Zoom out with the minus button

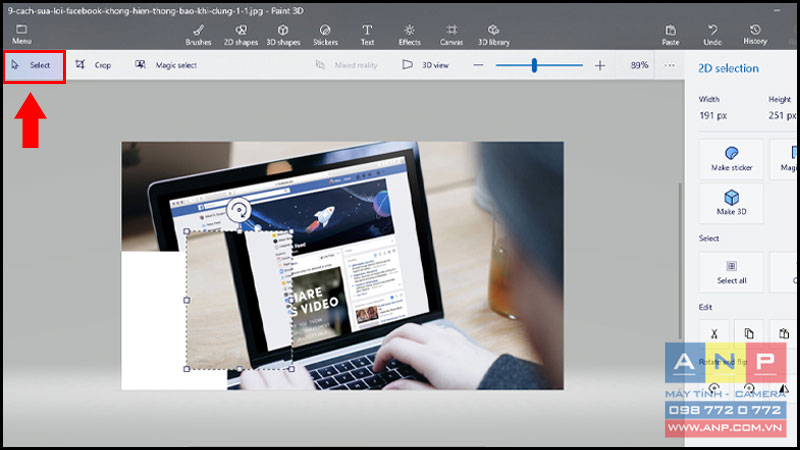pyautogui.click(x=478, y=65)
